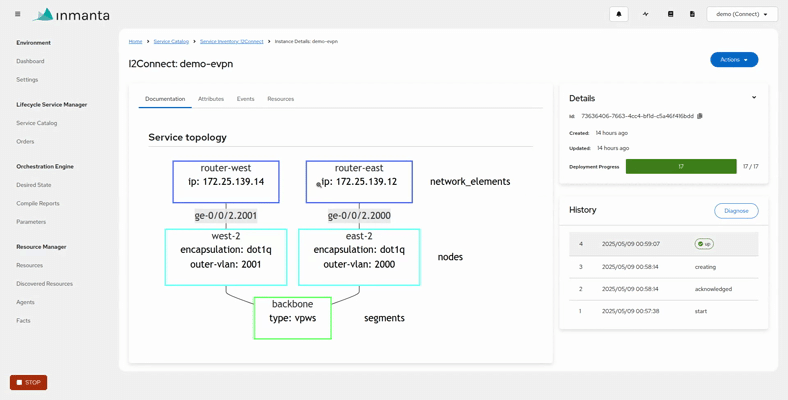Open the hamburger navigation menu
Image resolution: width=788 pixels, height=400 pixels.
(x=18, y=14)
